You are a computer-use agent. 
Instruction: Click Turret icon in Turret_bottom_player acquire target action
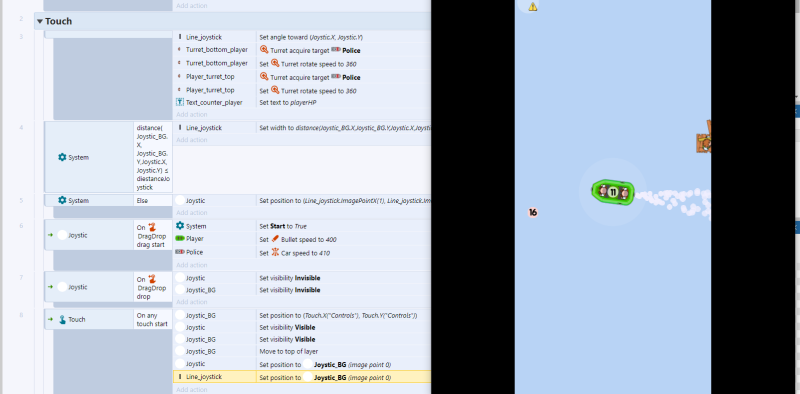pyautogui.click(x=264, y=50)
